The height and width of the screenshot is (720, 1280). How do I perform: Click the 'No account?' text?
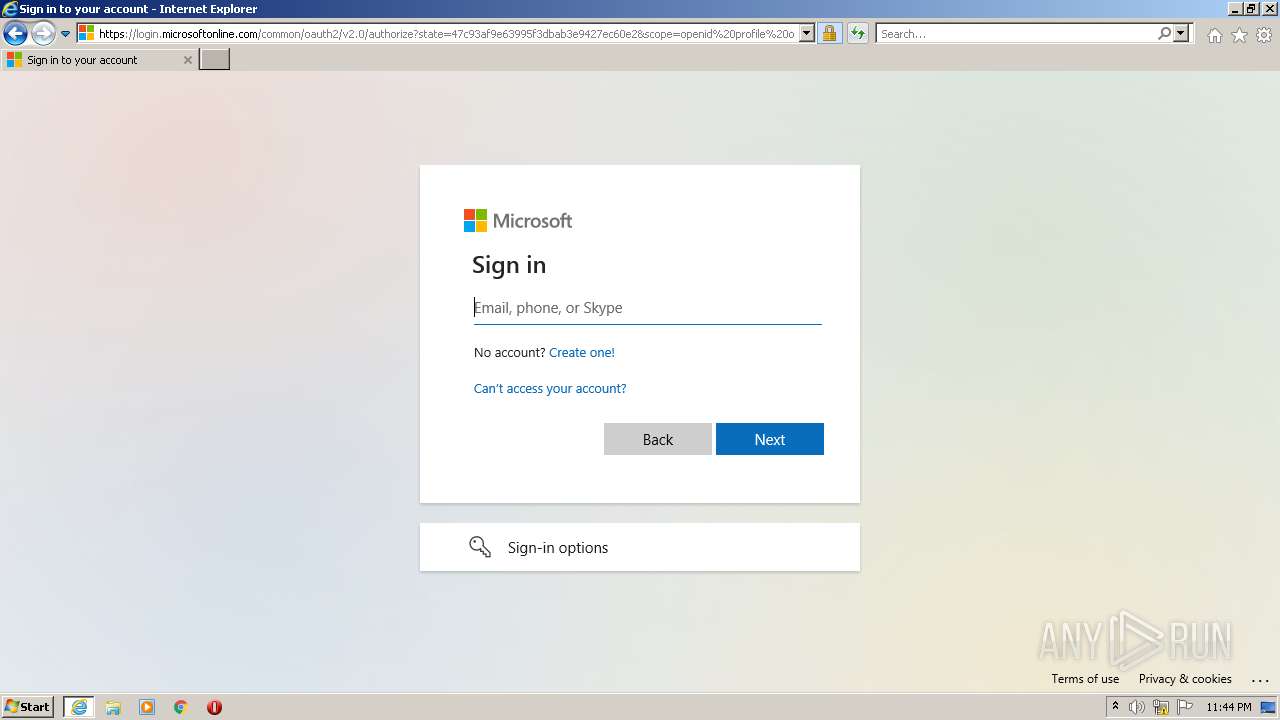click(510, 353)
